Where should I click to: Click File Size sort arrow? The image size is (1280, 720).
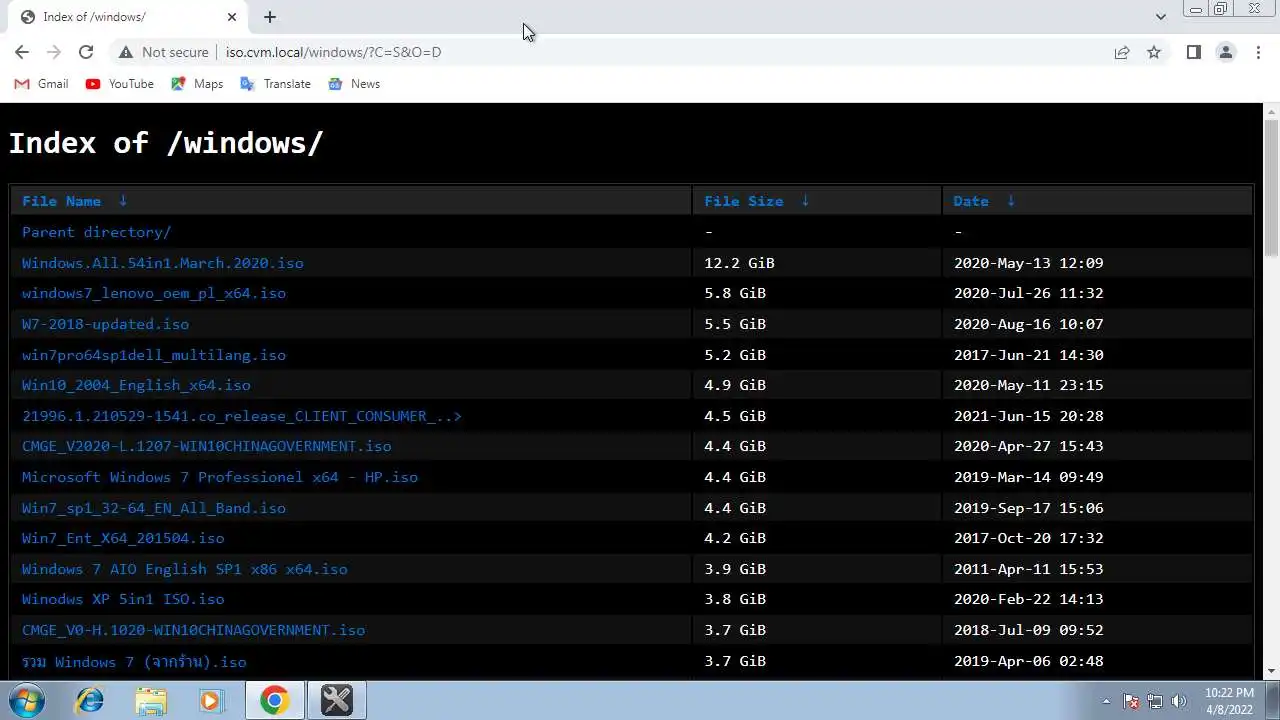pos(805,201)
